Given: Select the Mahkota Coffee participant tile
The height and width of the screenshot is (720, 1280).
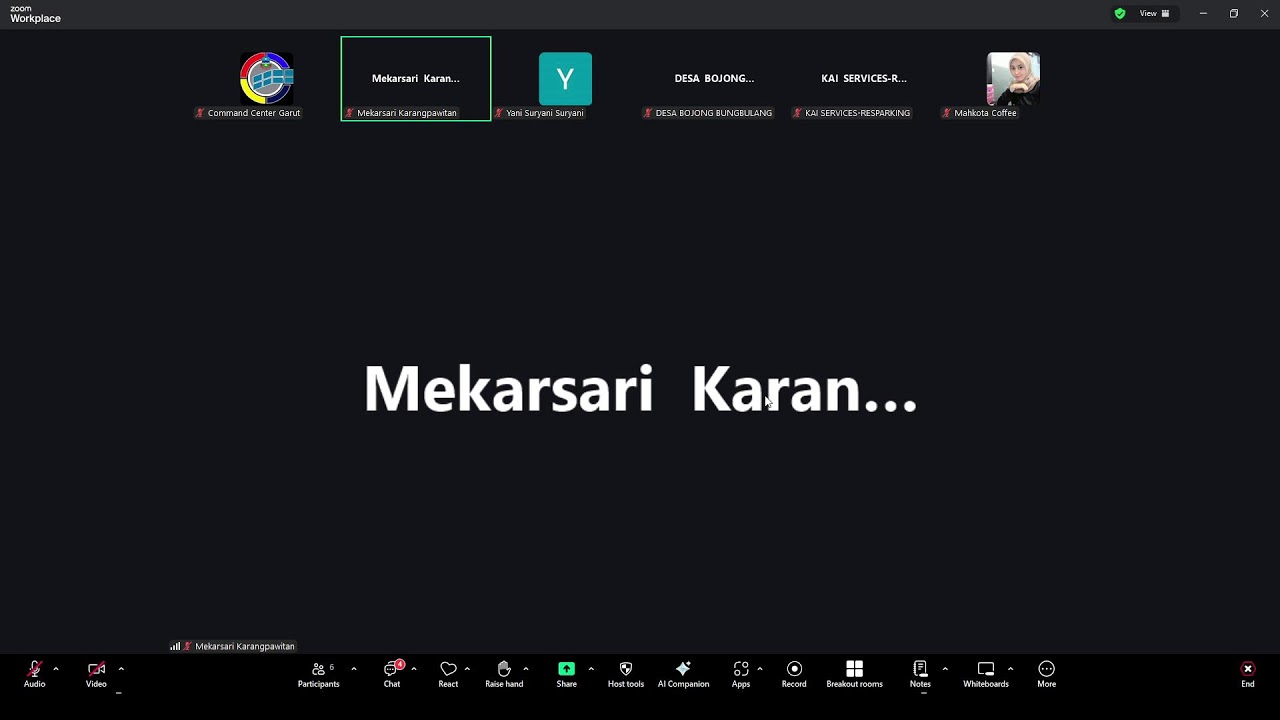Looking at the screenshot, I should click(1013, 79).
